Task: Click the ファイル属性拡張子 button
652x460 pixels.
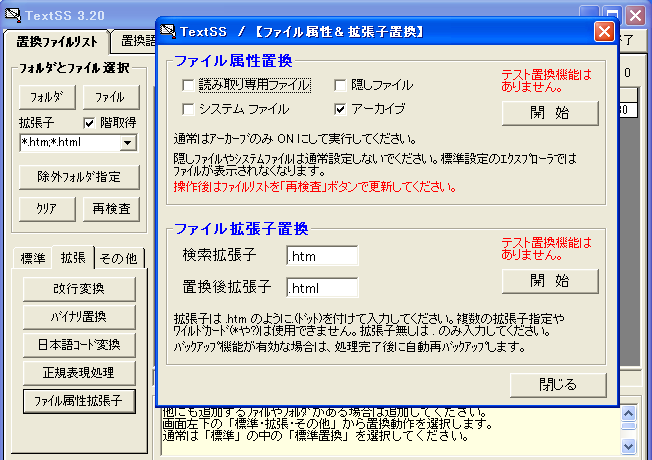Action: tap(79, 401)
